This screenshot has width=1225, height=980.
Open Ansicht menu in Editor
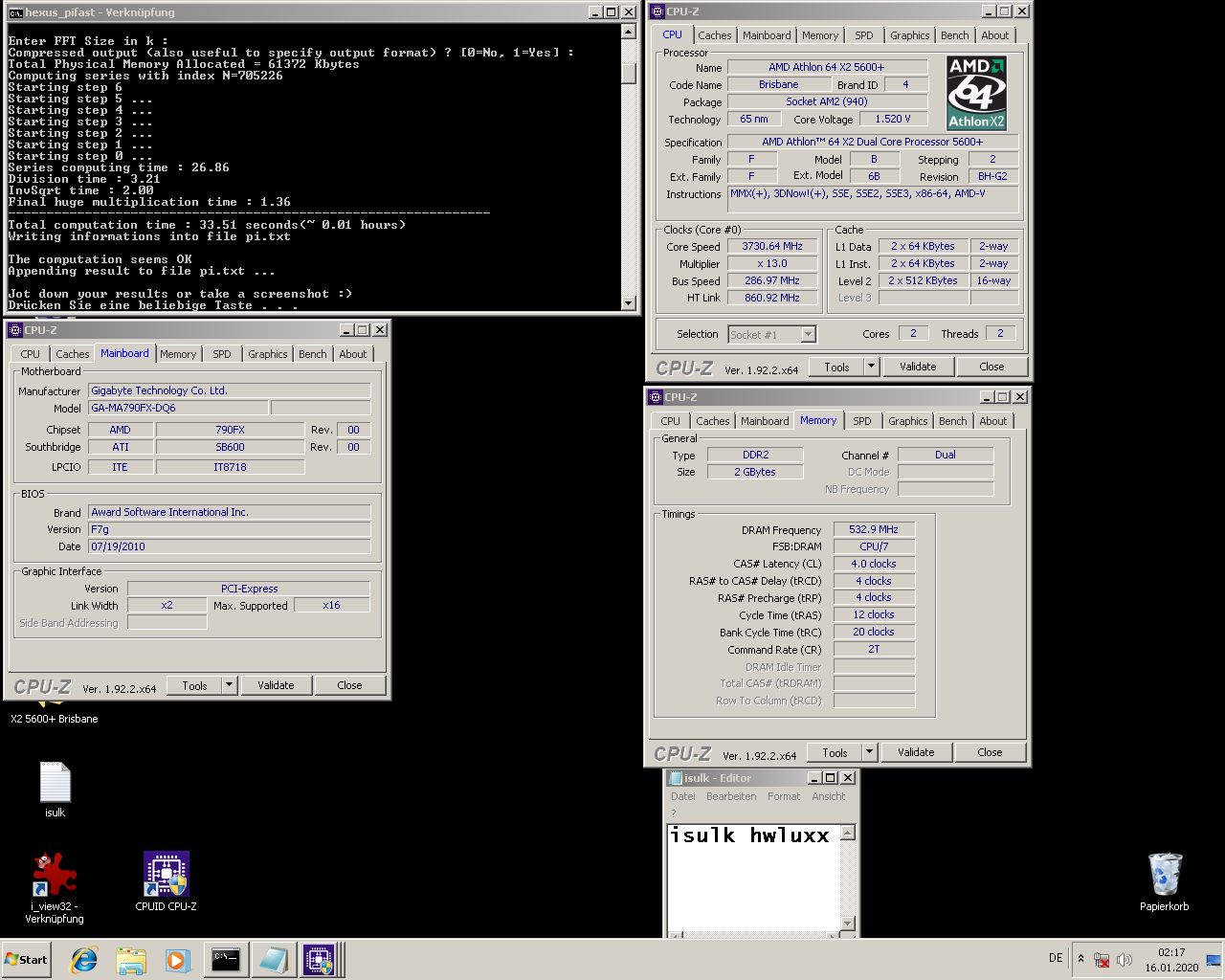click(x=829, y=796)
